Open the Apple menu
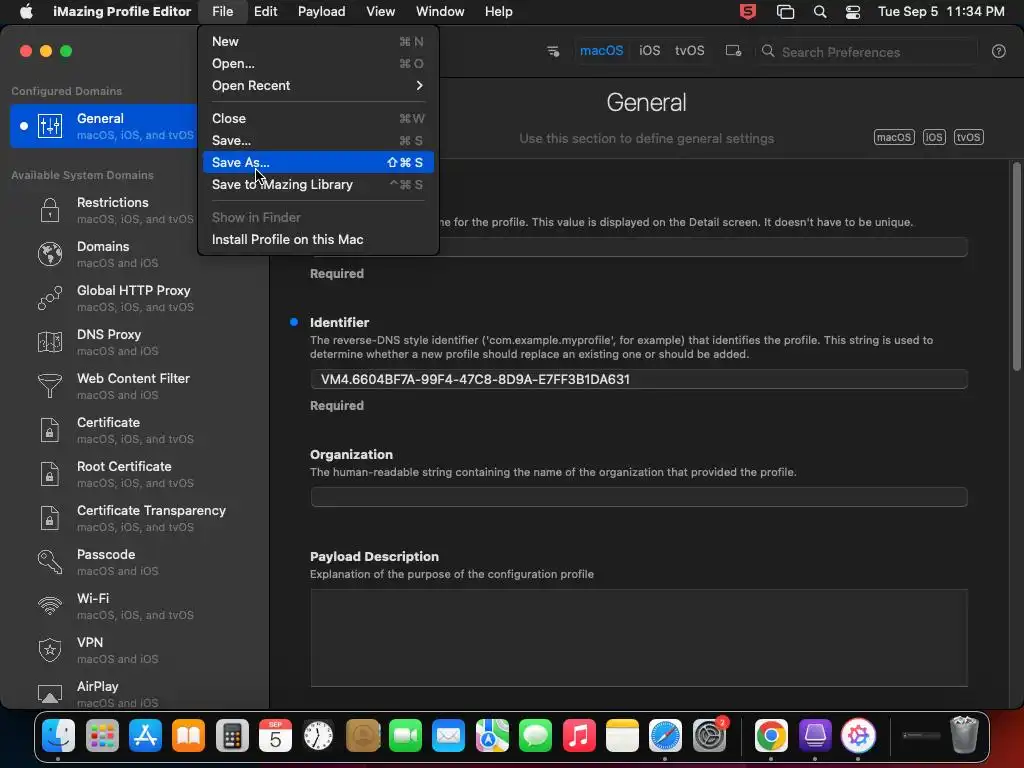This screenshot has width=1024, height=768. pyautogui.click(x=26, y=12)
